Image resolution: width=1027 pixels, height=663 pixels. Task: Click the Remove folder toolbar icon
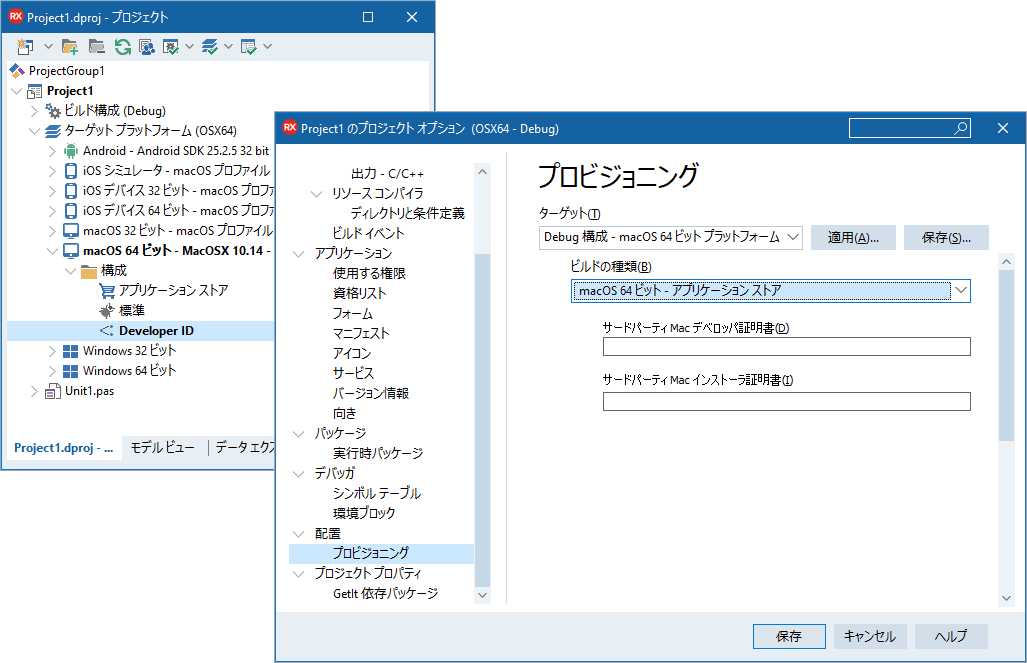(x=97, y=47)
